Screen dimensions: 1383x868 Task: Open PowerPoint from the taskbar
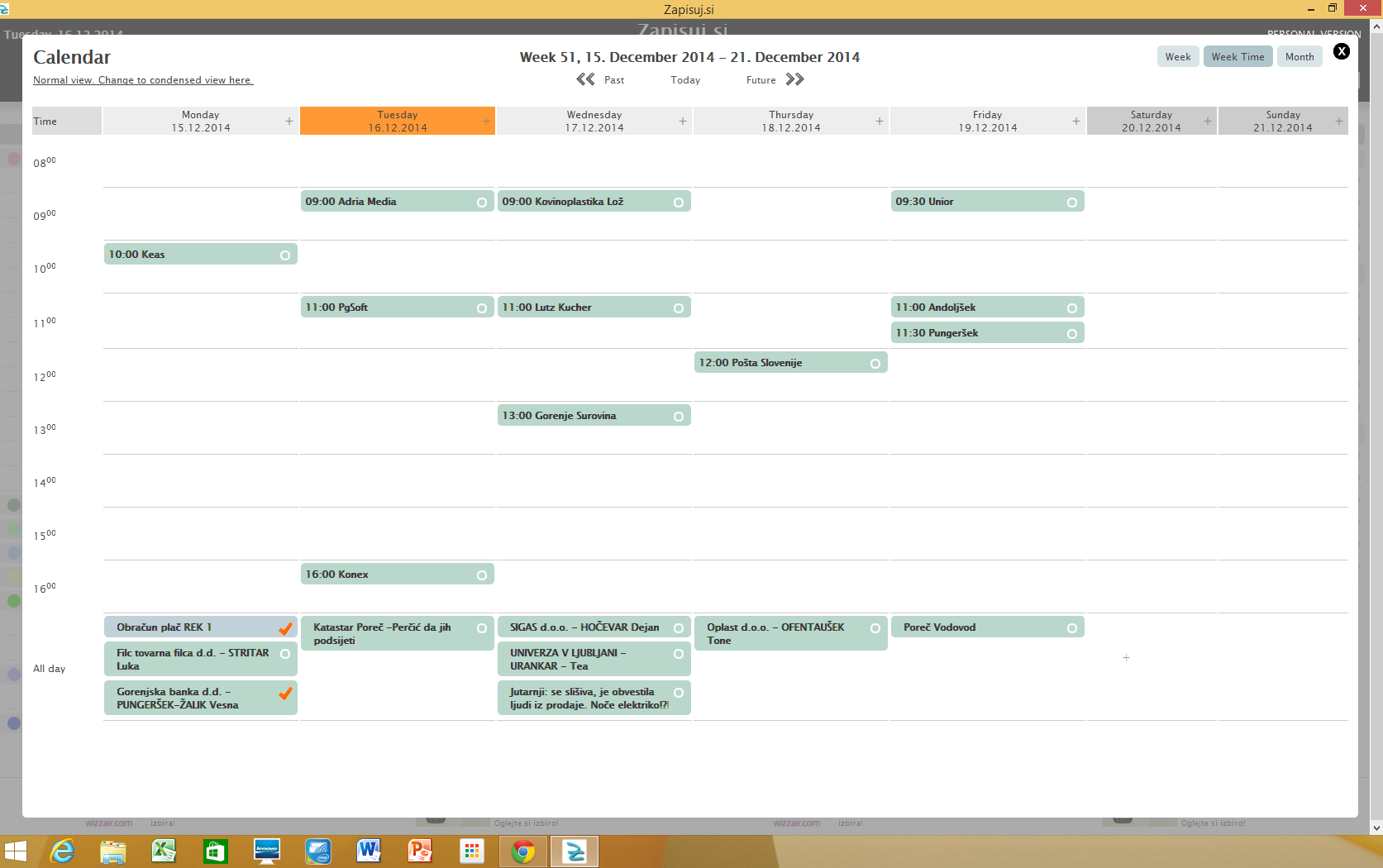420,851
